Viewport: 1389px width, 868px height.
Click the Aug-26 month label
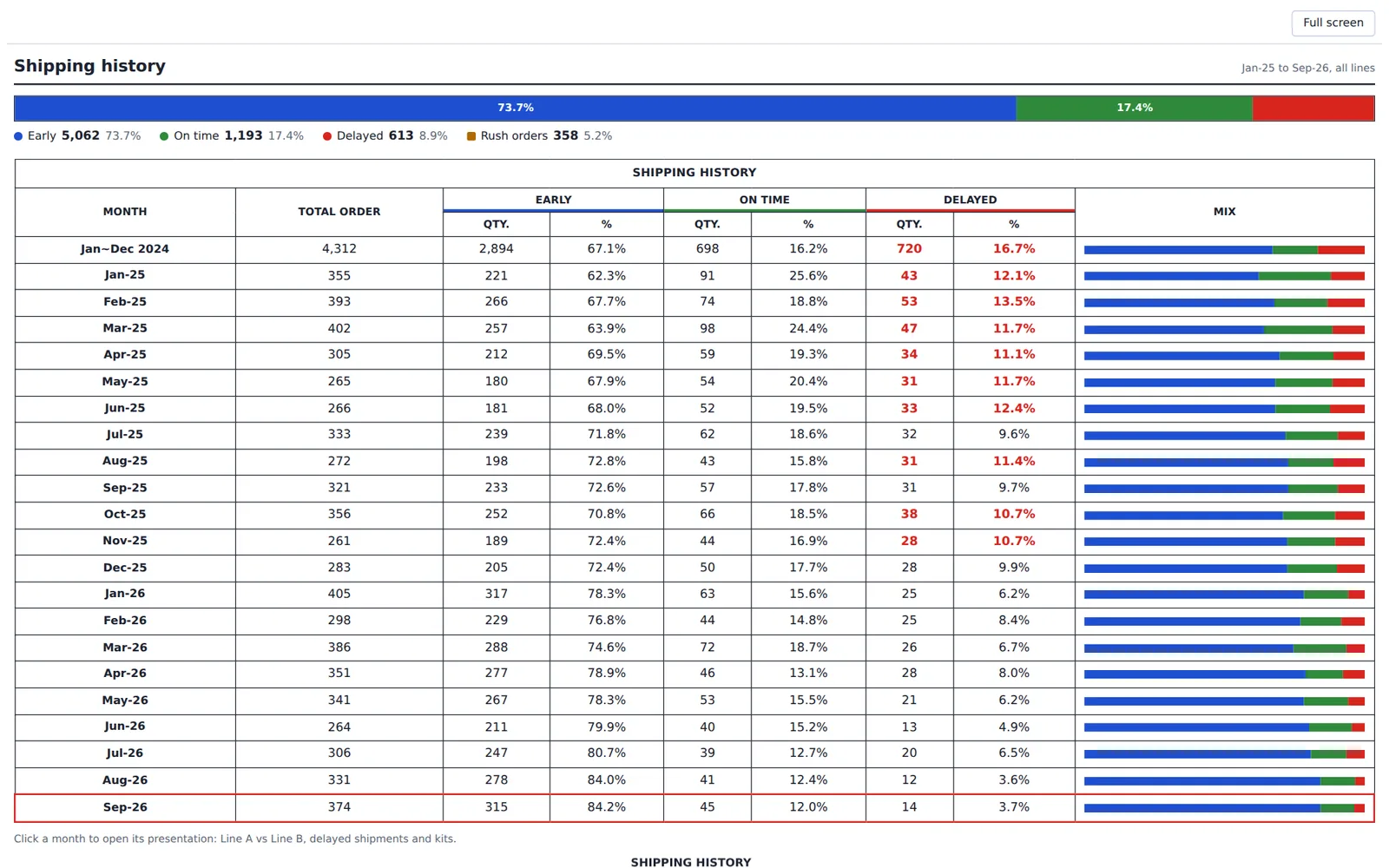(125, 780)
